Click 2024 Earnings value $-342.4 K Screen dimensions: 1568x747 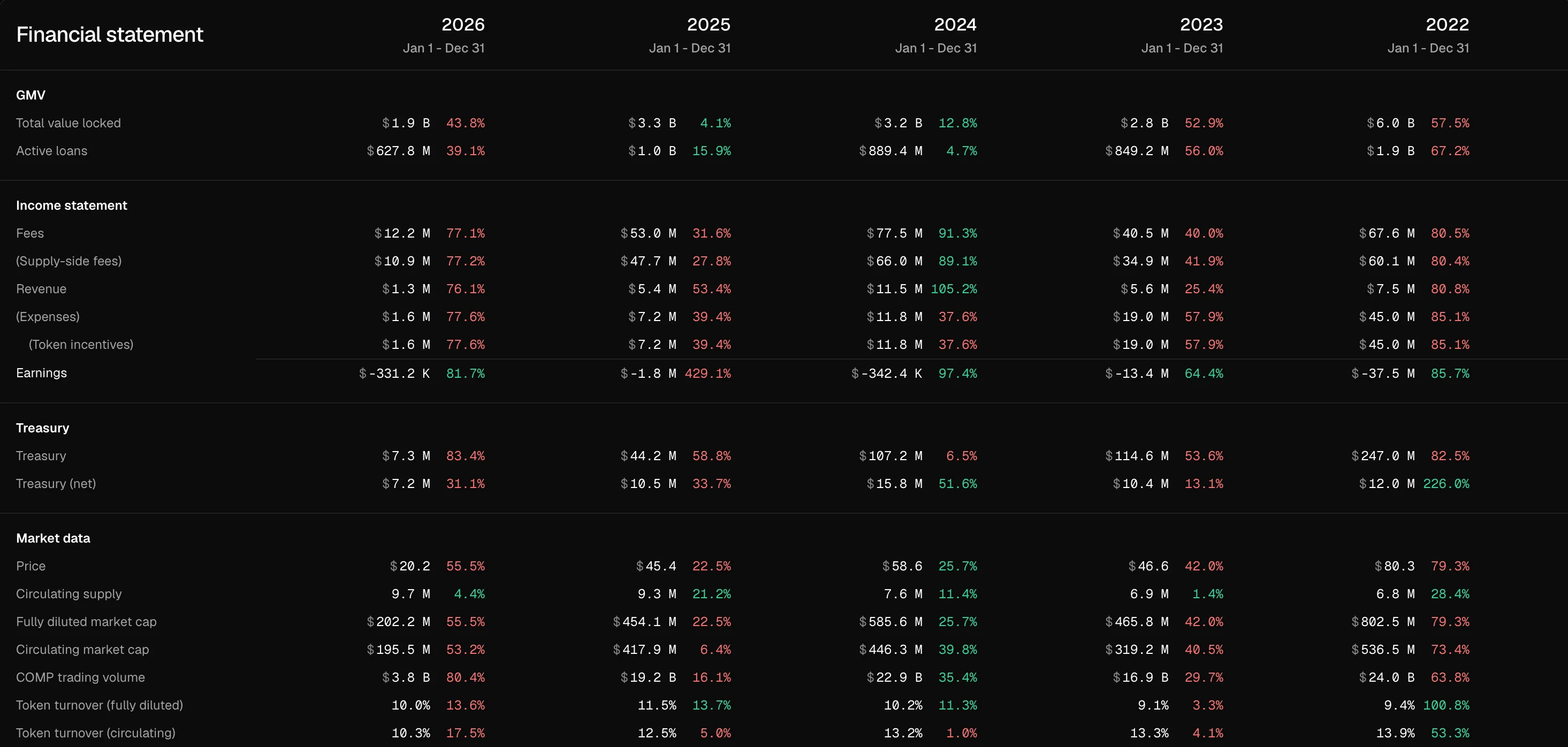pos(886,373)
